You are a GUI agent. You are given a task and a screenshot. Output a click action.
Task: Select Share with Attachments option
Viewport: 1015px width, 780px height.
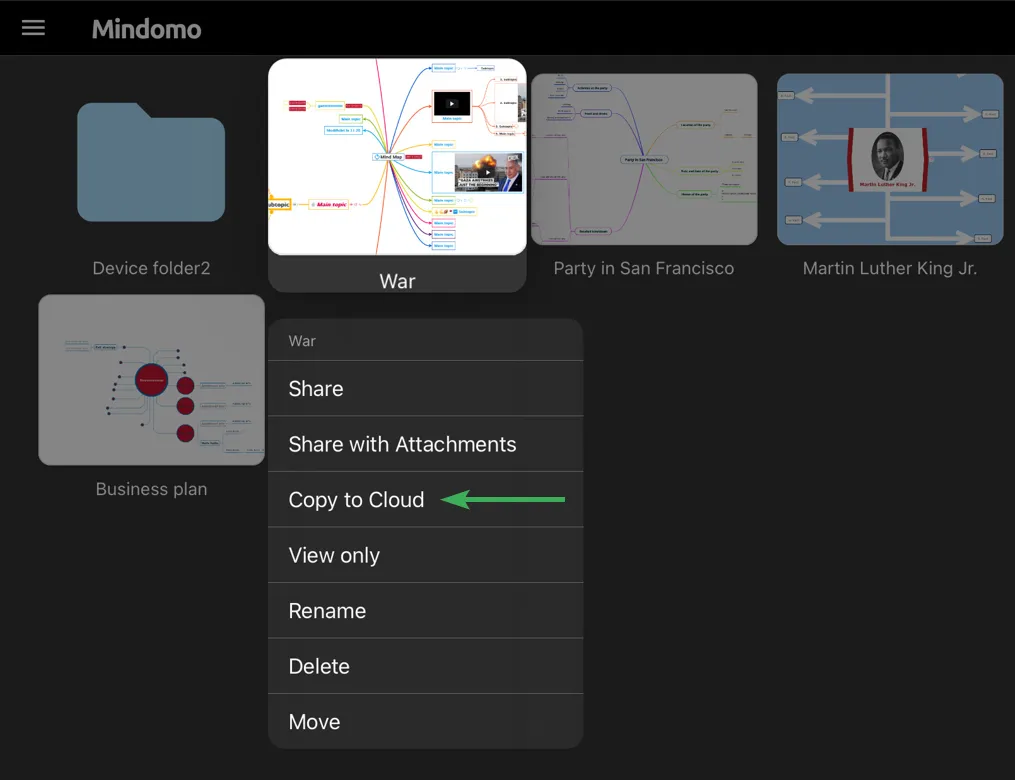(402, 445)
